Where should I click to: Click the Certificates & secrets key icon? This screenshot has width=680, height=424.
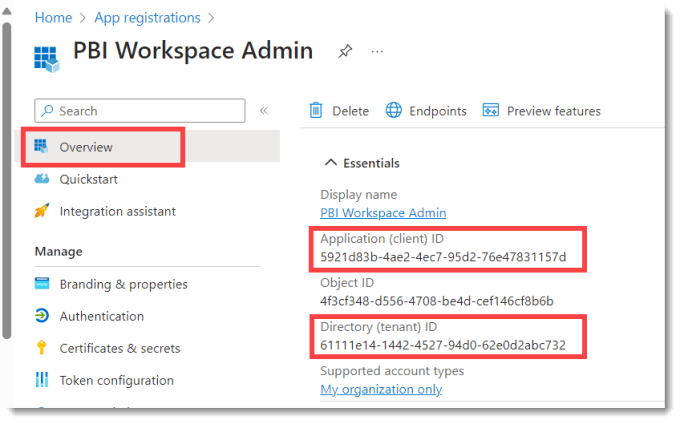42,348
